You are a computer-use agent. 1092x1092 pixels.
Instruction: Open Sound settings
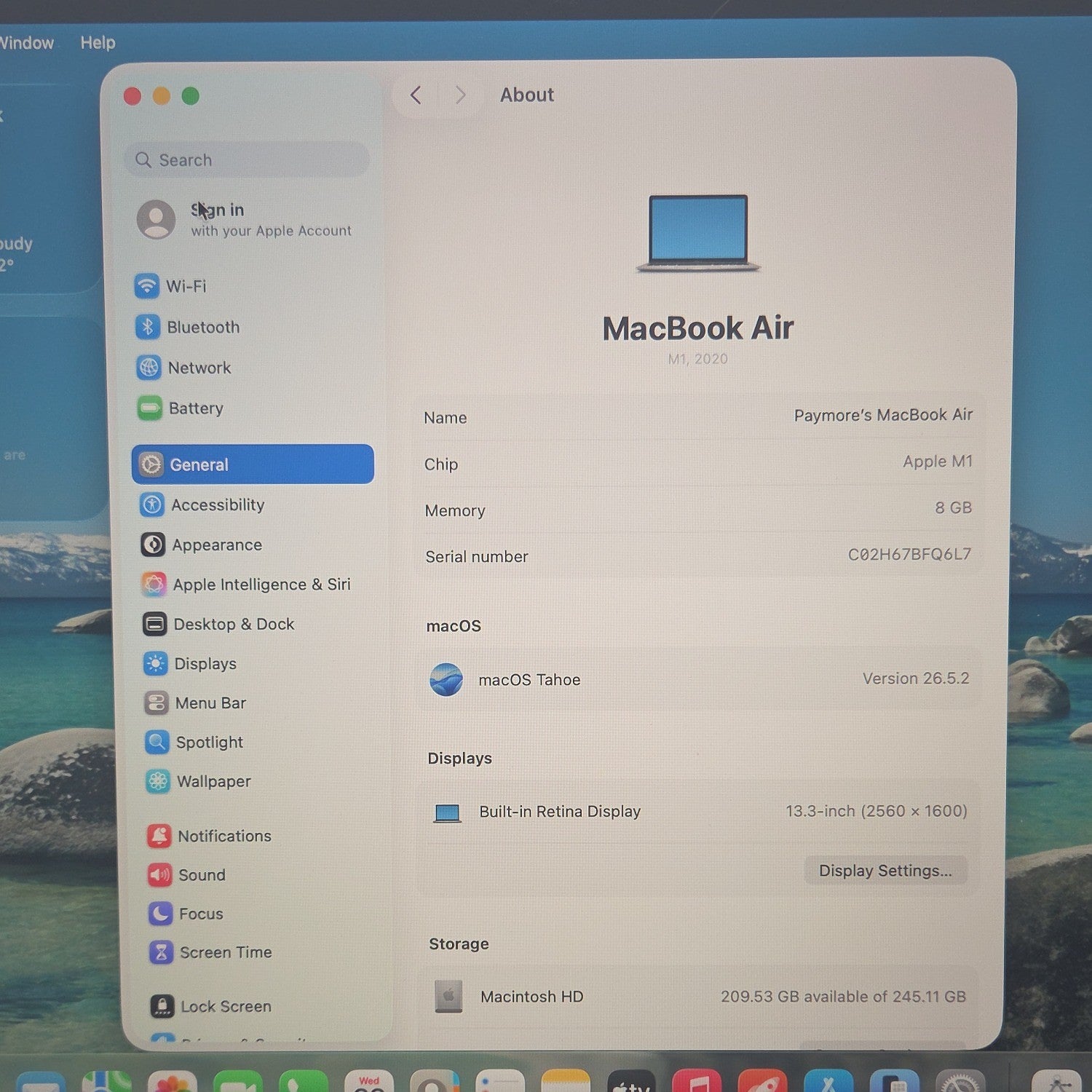click(x=186, y=875)
